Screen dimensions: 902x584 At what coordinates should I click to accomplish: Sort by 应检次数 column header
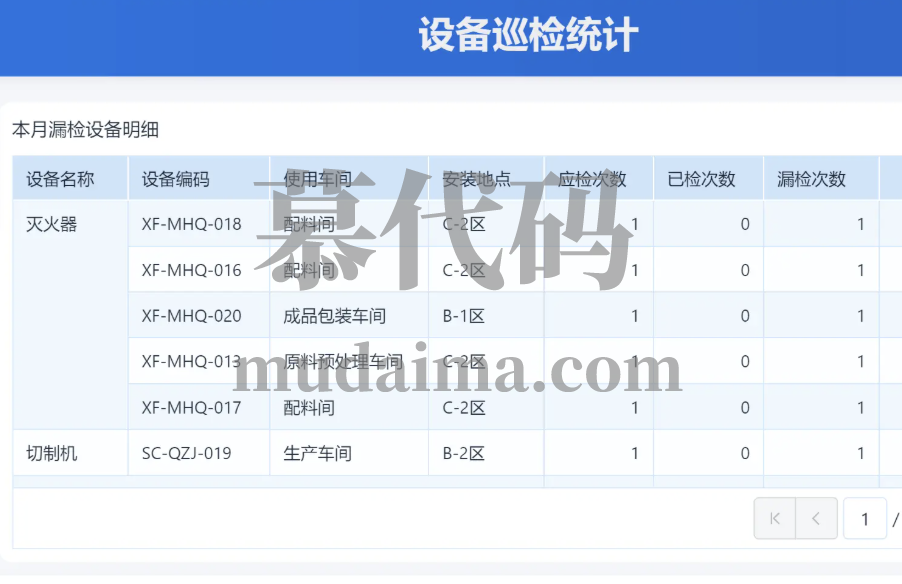click(592, 179)
